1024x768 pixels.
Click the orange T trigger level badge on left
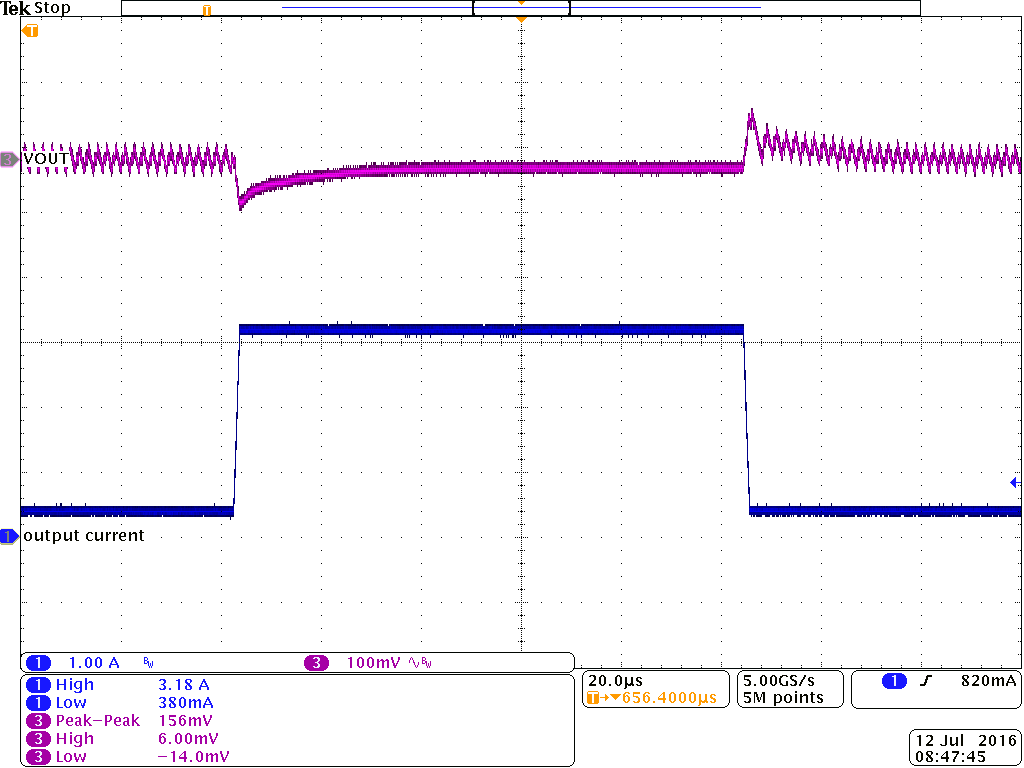click(30, 31)
